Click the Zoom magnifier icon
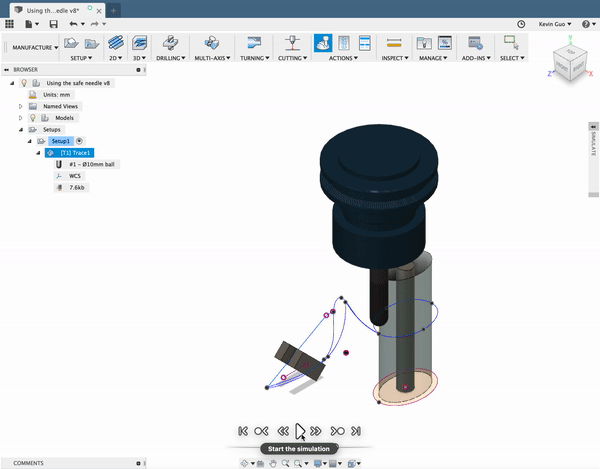 [x=285, y=463]
